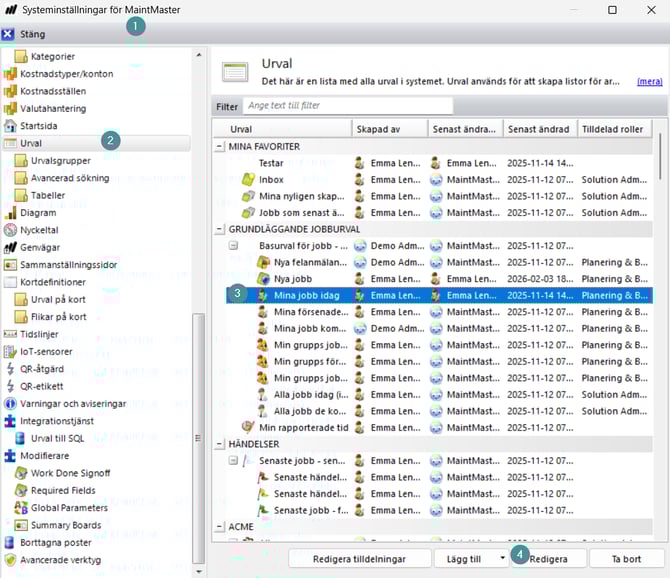Viewport: 670px width, 578px height.
Task: Click the Valutahantering icon
Action: click(x=11, y=109)
